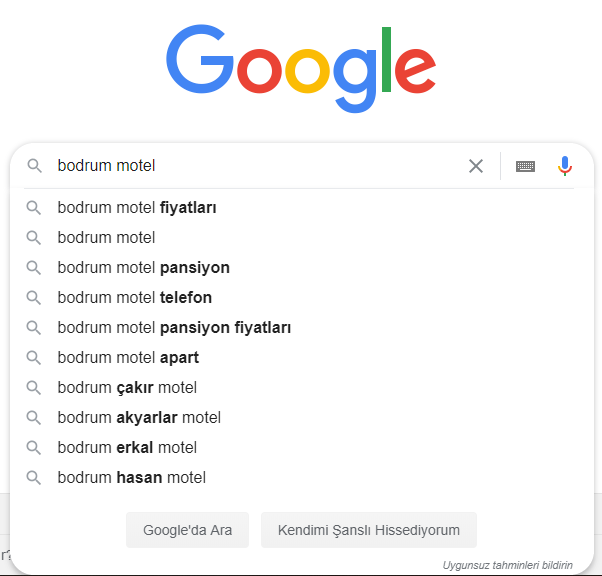
Task: Select the suggestion 'bodrum erkal motel'
Action: [x=301, y=447]
